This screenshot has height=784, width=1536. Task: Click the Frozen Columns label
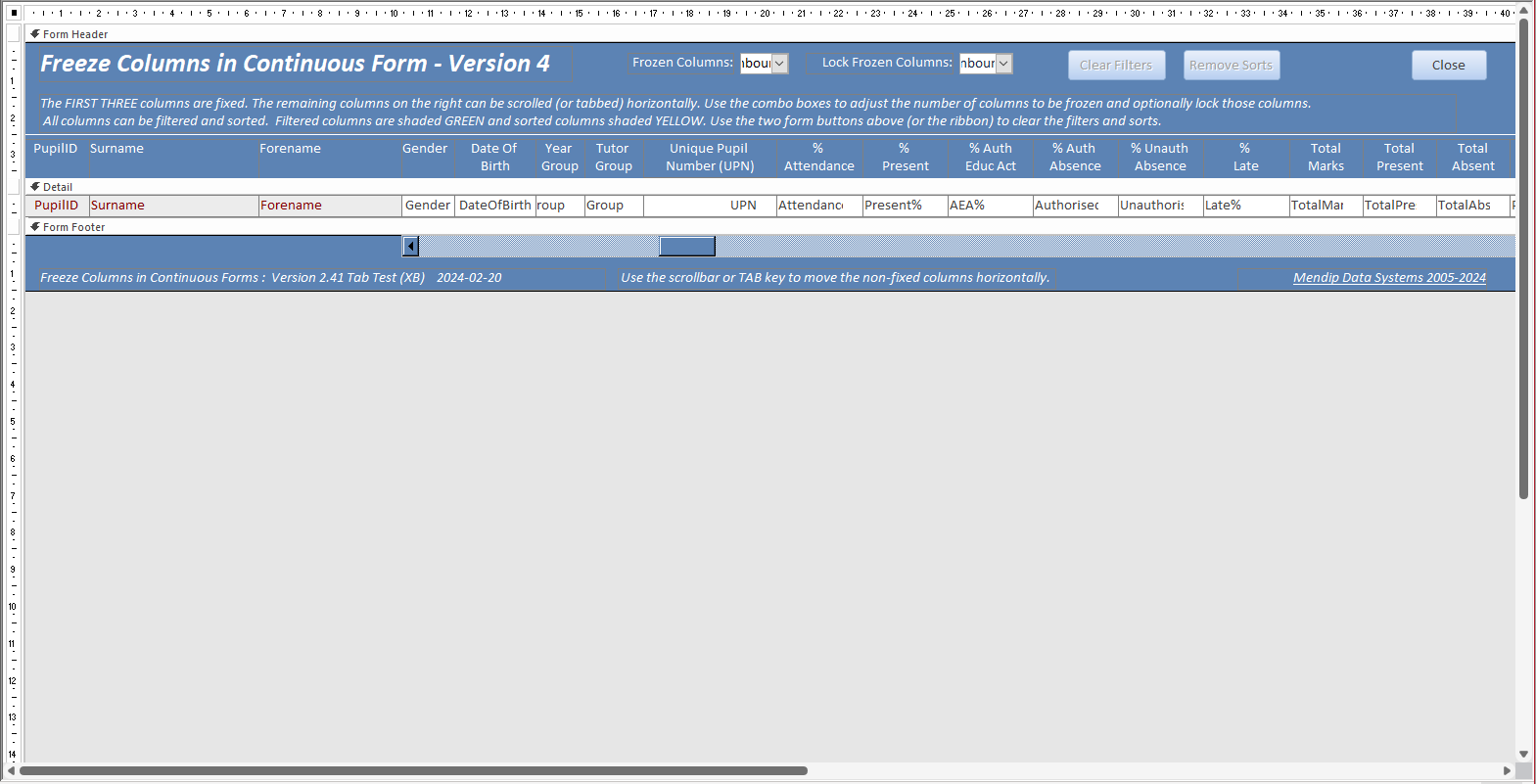click(x=682, y=63)
